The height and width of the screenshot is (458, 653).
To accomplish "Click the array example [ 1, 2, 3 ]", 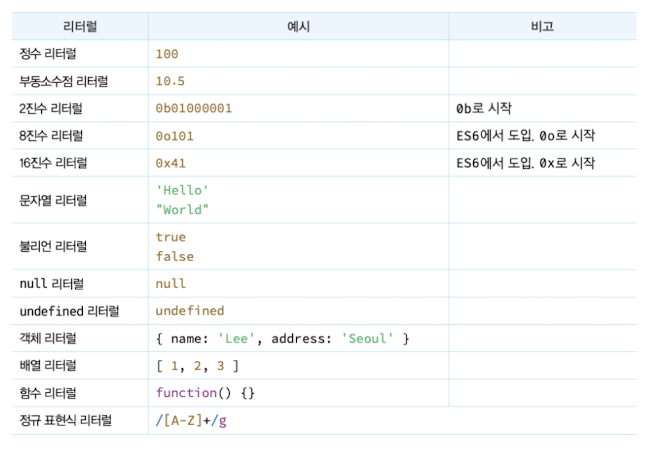I will (197, 366).
